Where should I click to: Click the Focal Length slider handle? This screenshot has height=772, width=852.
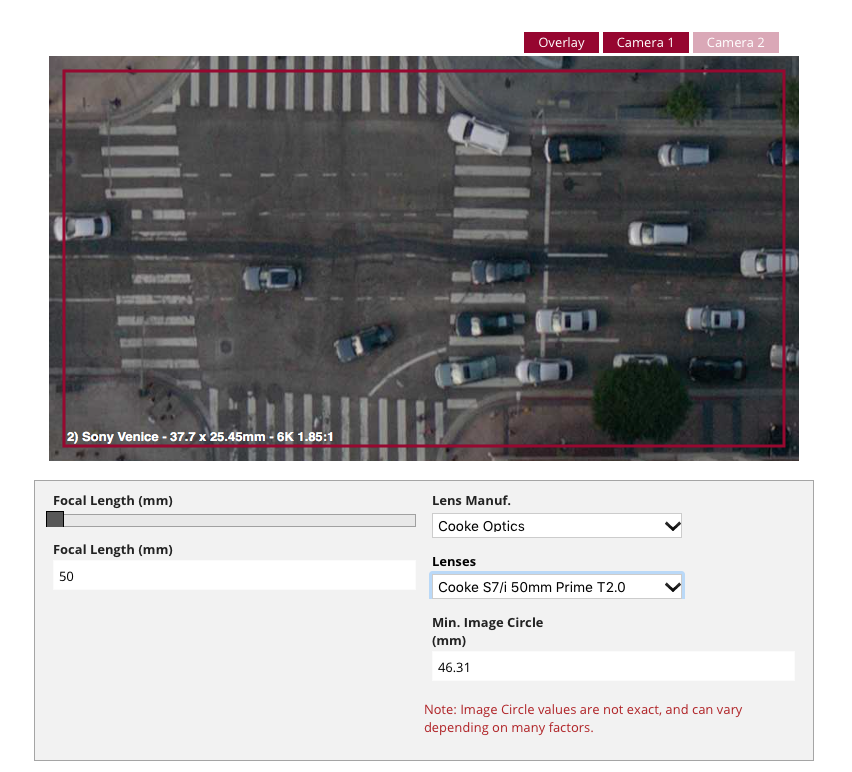54,519
